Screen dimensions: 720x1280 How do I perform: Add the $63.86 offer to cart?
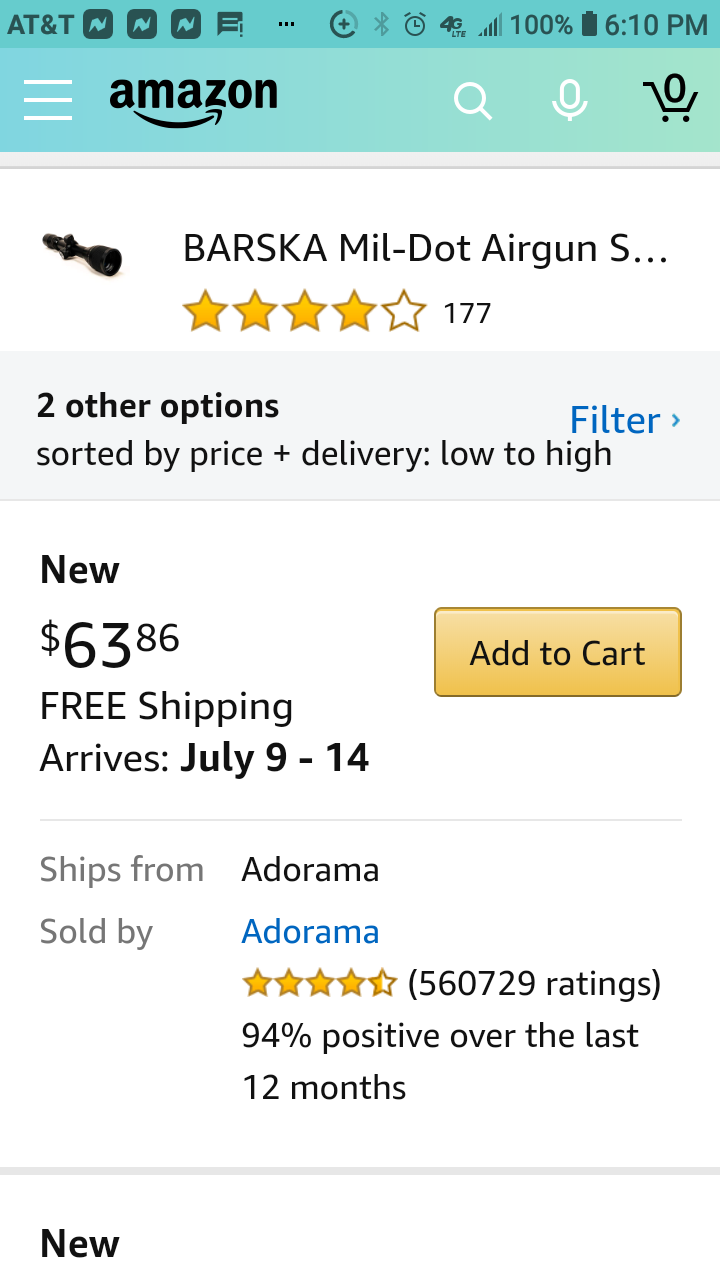[558, 652]
